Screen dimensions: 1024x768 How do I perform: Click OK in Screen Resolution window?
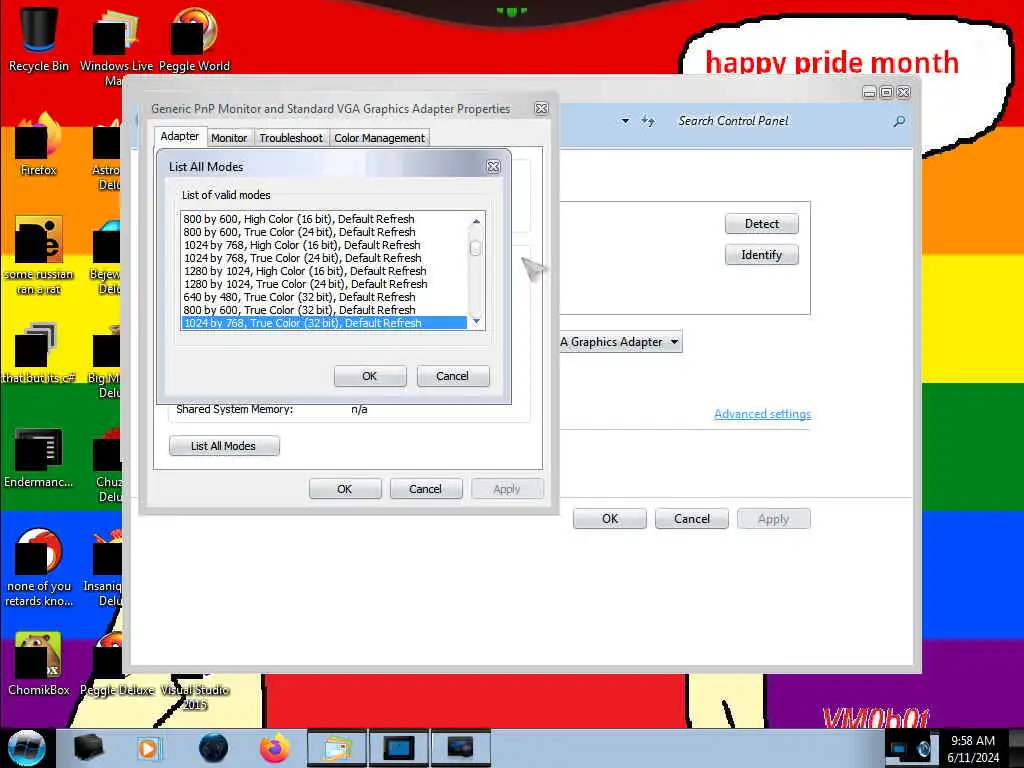click(610, 519)
